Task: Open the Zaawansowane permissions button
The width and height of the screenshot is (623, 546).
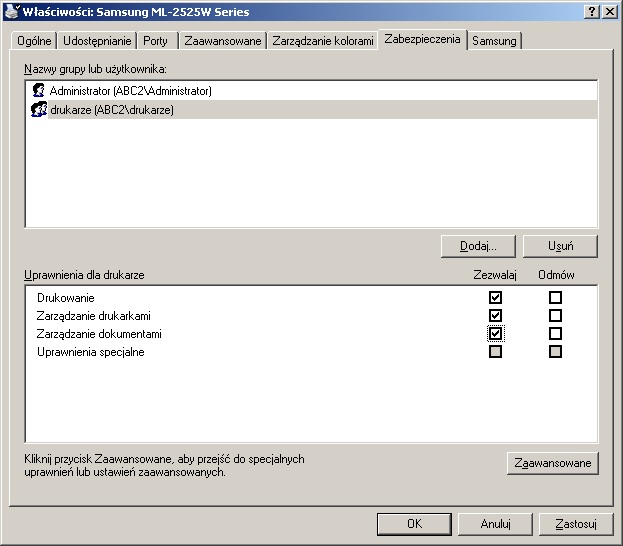Action: click(553, 463)
